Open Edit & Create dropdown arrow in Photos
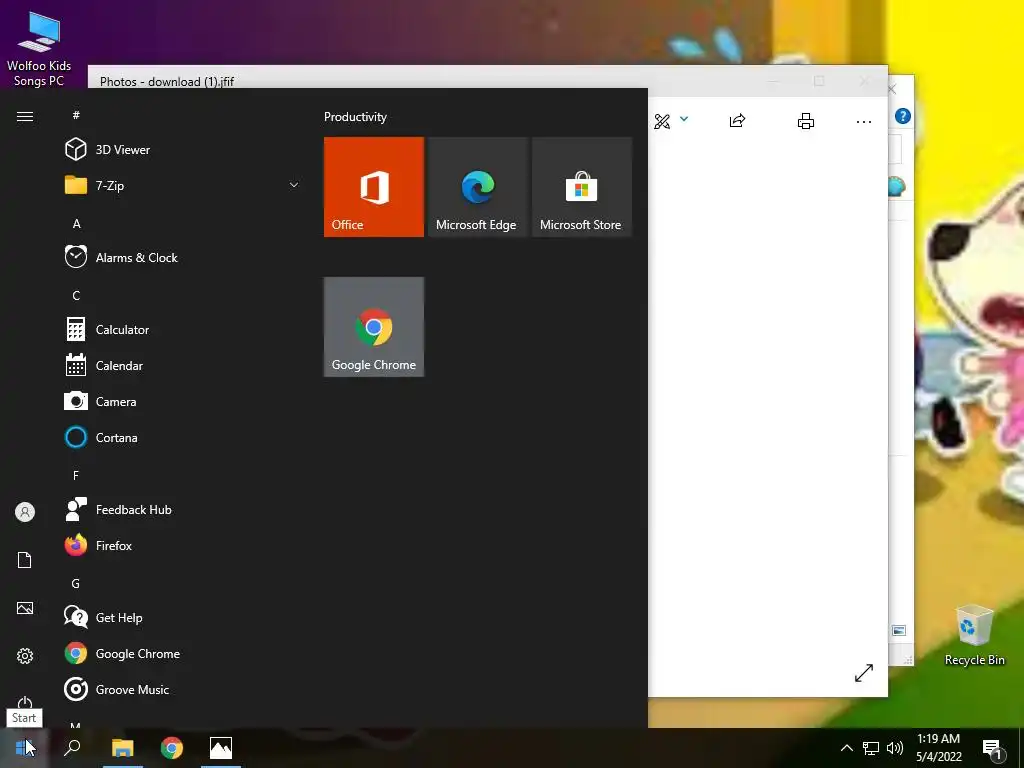 point(684,119)
